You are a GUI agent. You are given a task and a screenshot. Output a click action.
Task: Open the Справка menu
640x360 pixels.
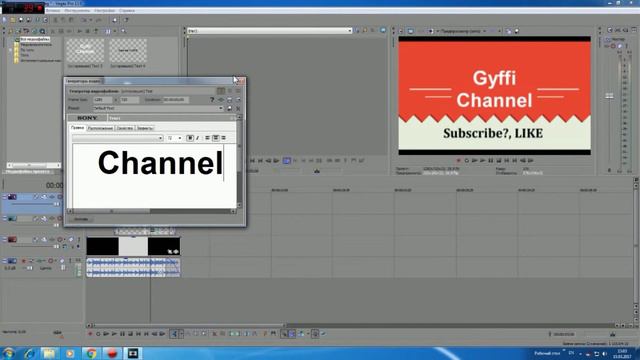click(x=127, y=10)
